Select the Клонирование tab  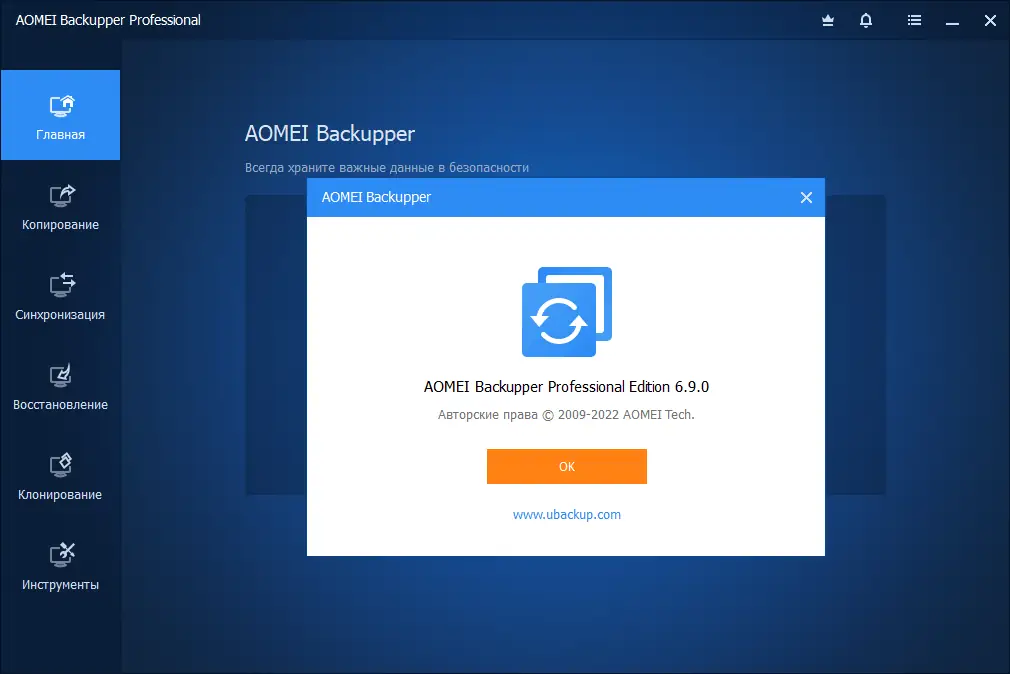60,476
